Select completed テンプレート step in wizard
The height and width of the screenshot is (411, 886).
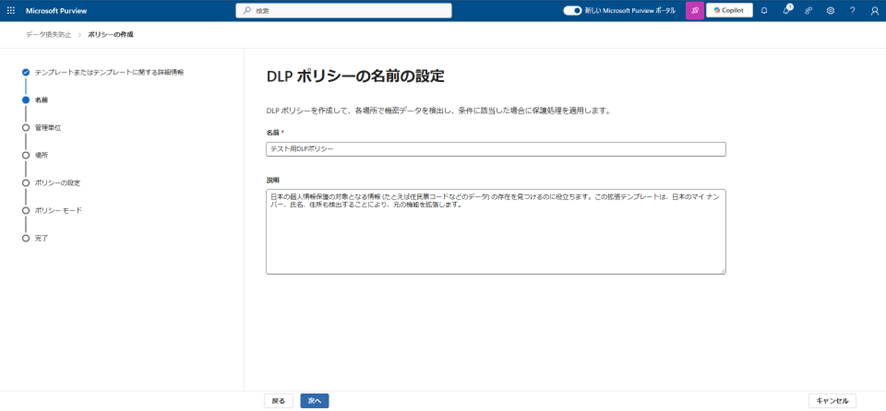[108, 72]
